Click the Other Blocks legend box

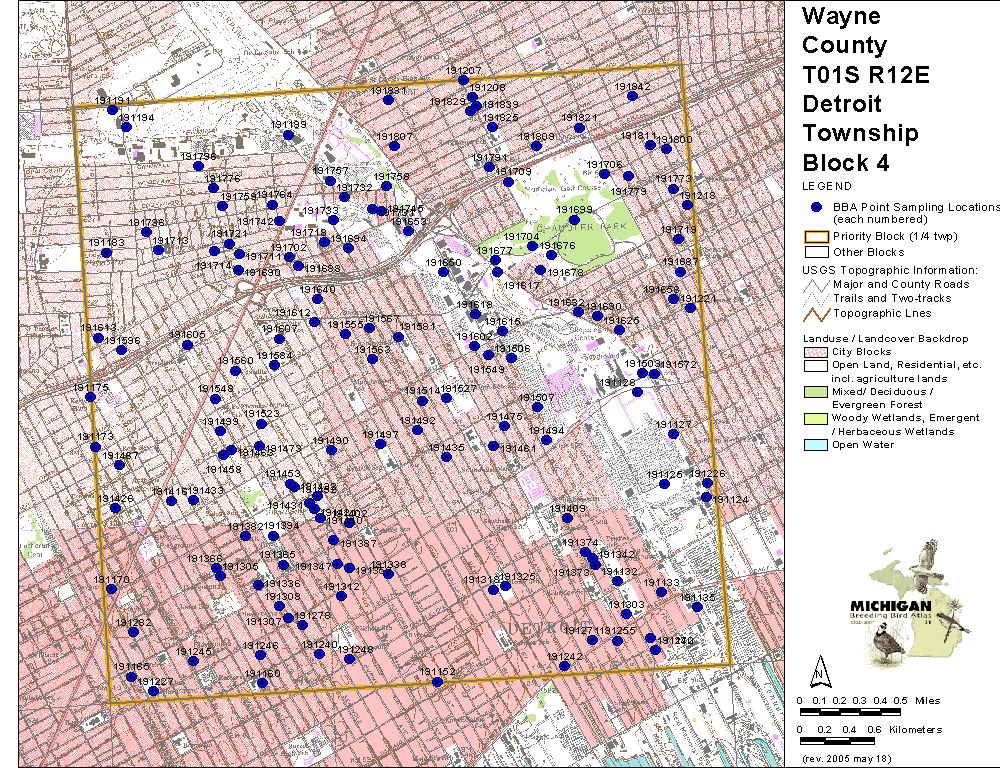tap(816, 252)
